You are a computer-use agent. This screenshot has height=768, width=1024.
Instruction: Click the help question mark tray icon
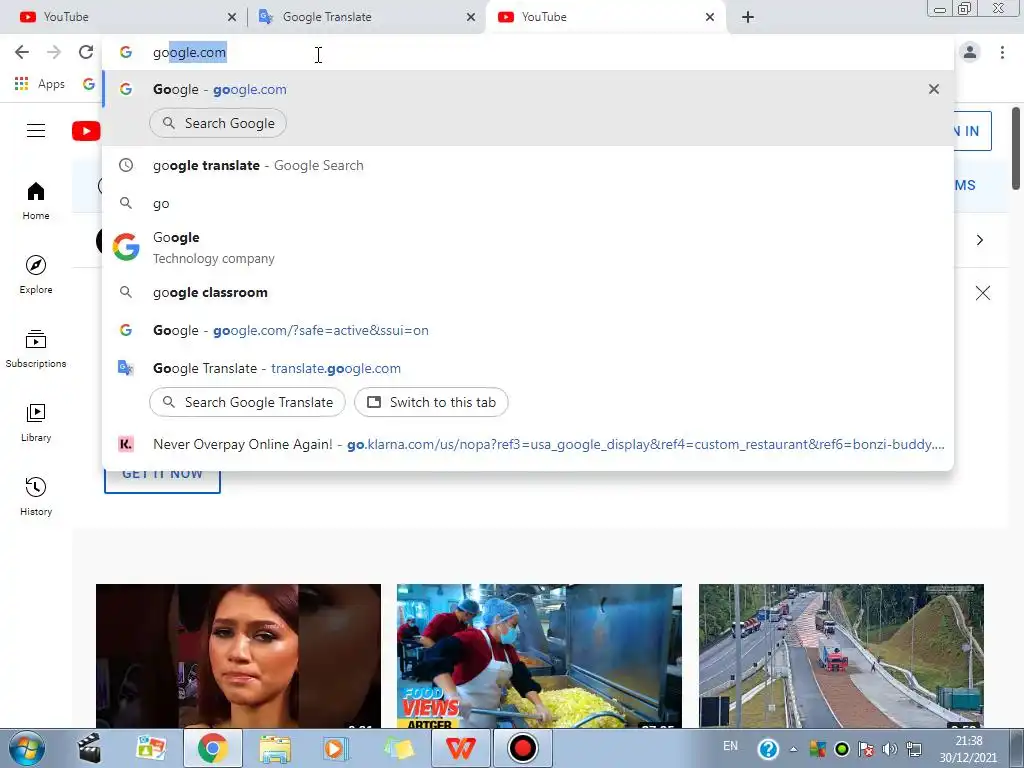click(x=769, y=748)
